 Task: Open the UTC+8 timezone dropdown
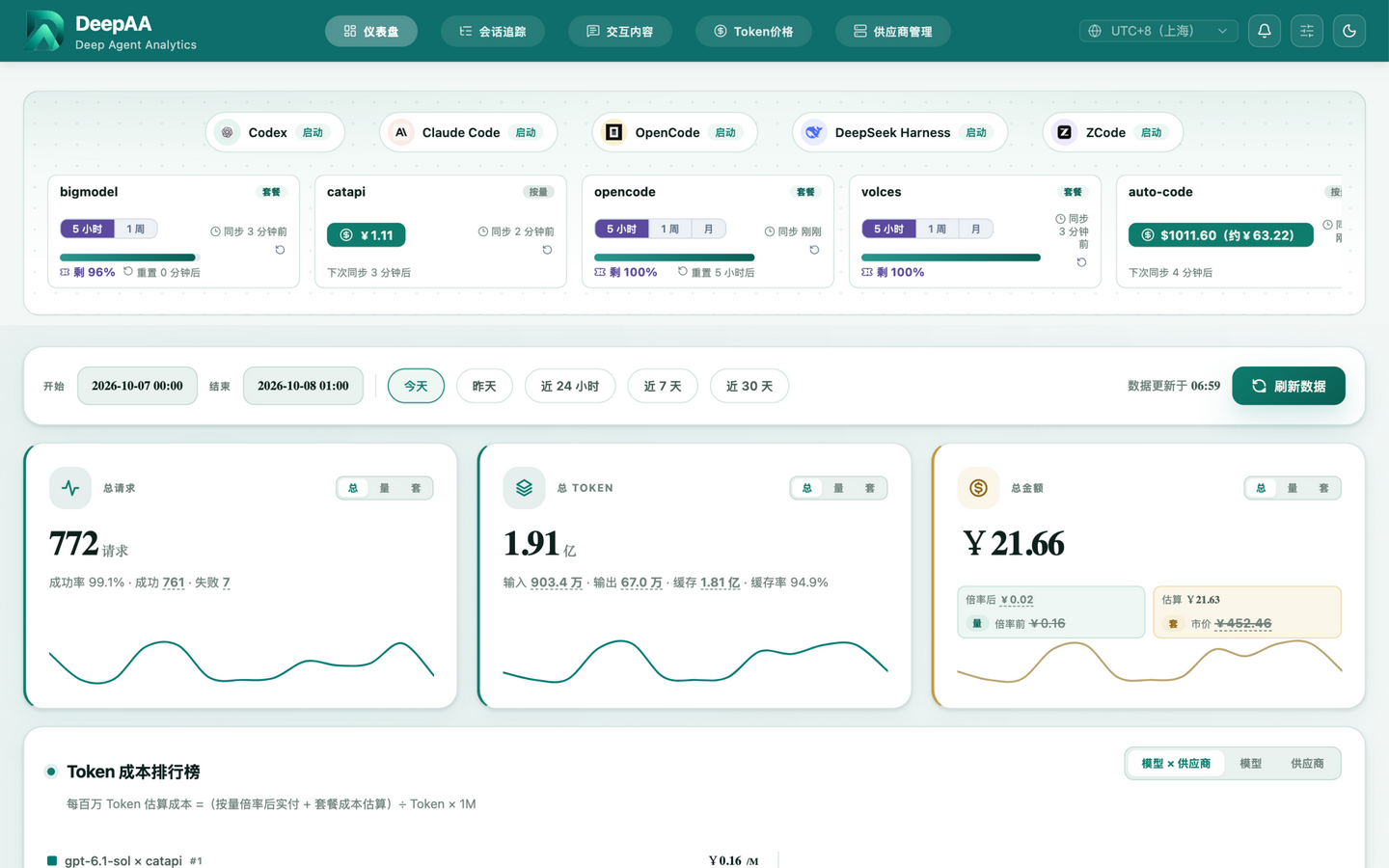[1158, 31]
